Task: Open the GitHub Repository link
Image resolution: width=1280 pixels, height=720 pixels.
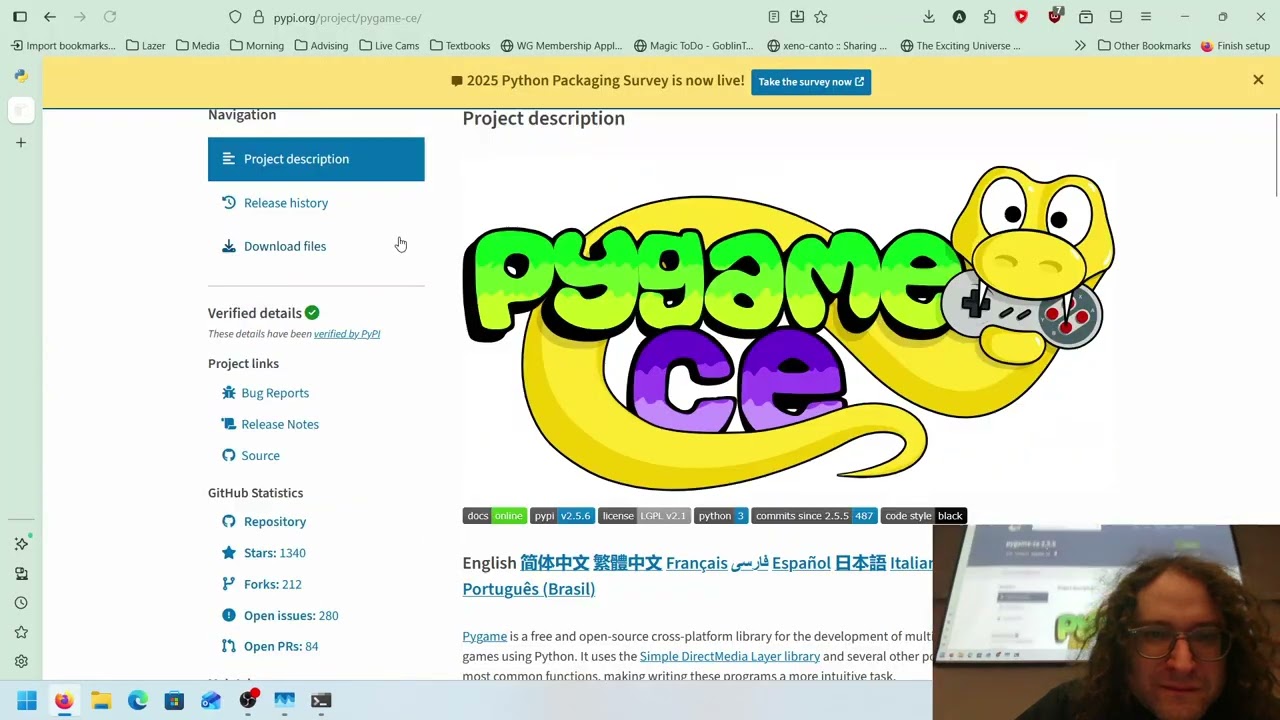Action: [x=275, y=521]
